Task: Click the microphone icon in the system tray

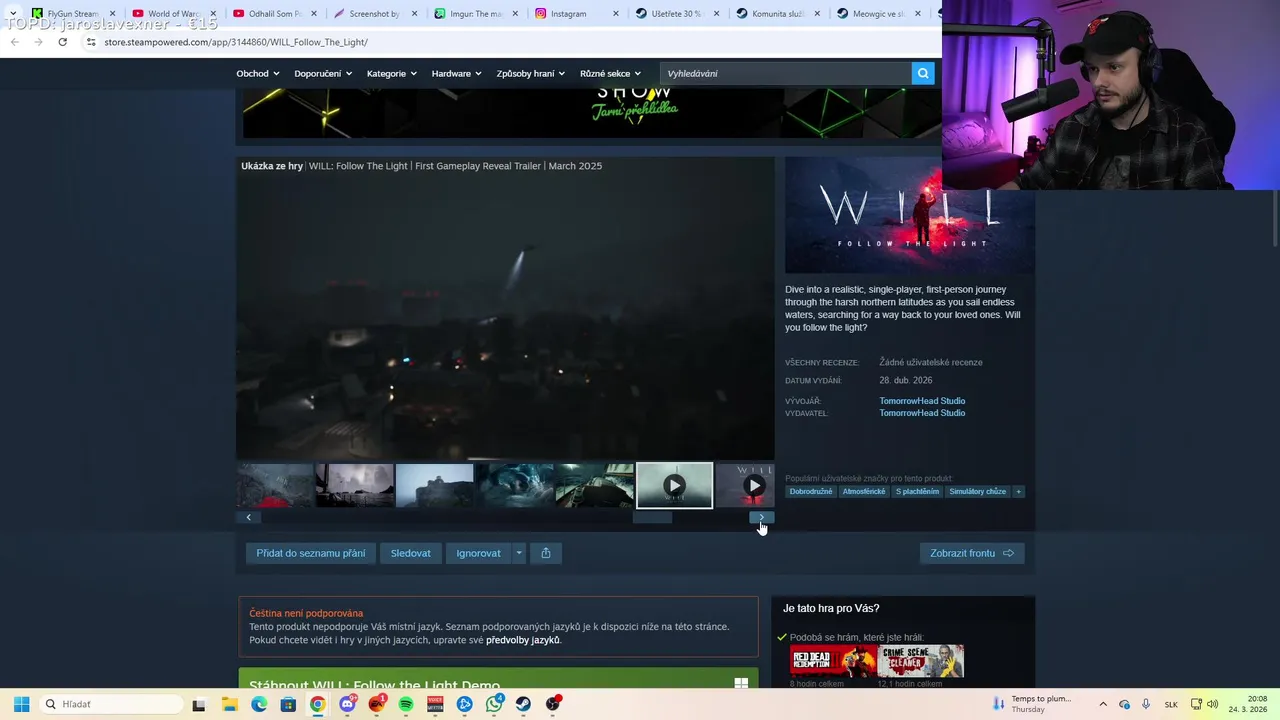Action: point(1146,704)
